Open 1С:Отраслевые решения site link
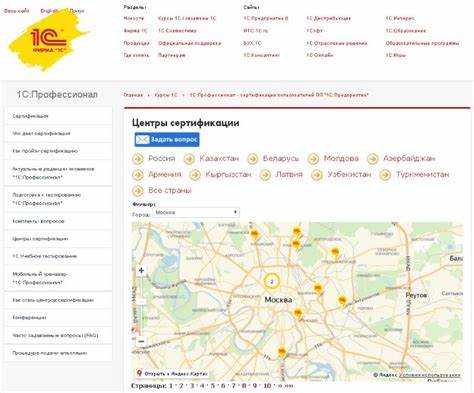The width and height of the screenshot is (474, 393). click(x=337, y=43)
